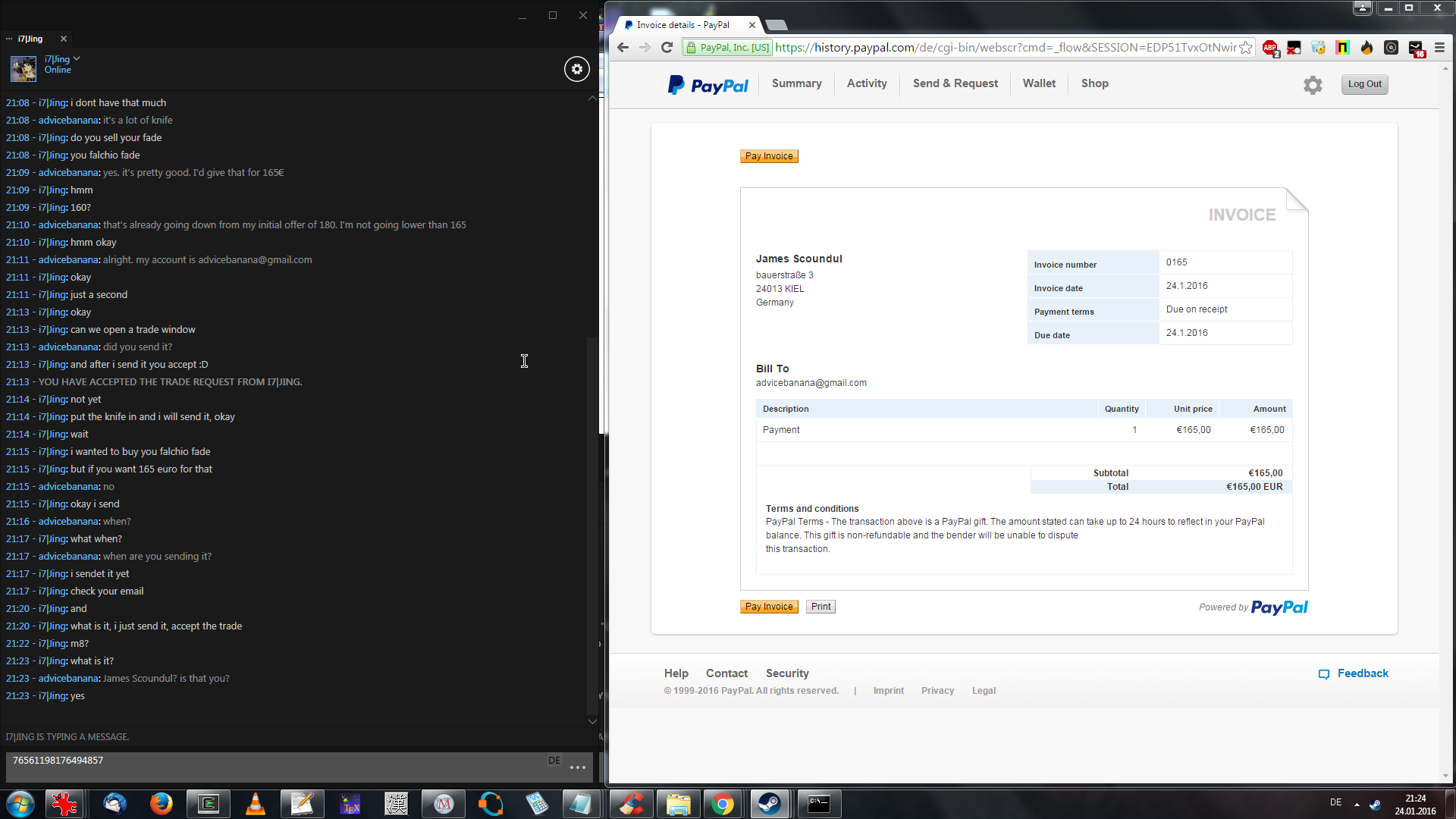This screenshot has width=1456, height=819.
Task: Click the flame extension icon
Action: [x=1367, y=48]
